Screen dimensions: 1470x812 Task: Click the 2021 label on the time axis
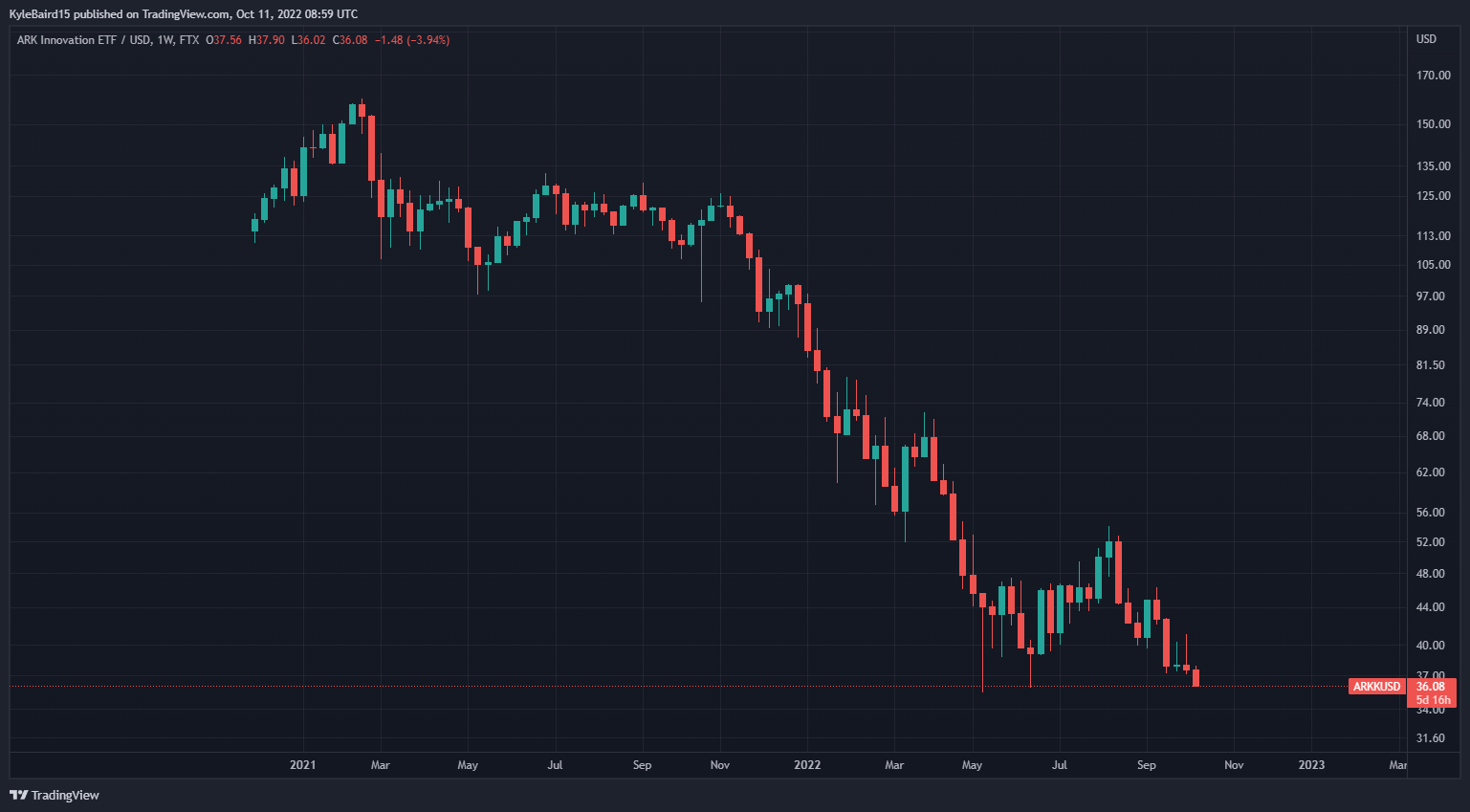tap(302, 765)
